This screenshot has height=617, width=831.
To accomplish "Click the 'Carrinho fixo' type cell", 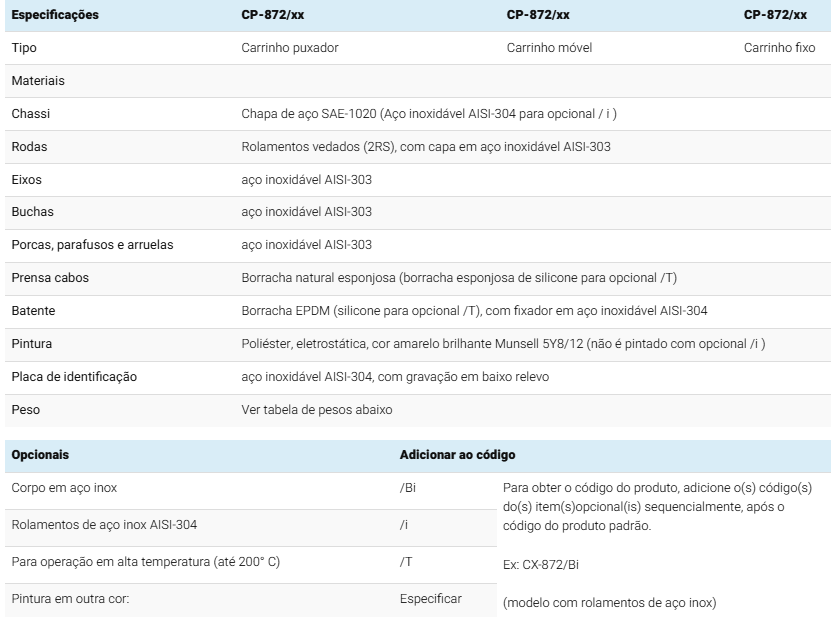I will click(779, 48).
